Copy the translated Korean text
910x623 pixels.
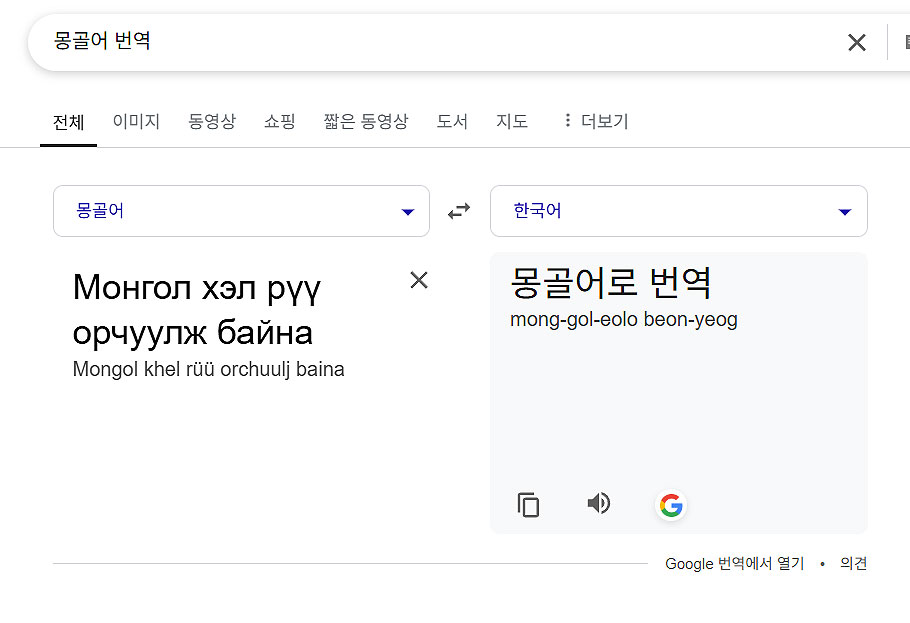pyautogui.click(x=528, y=505)
